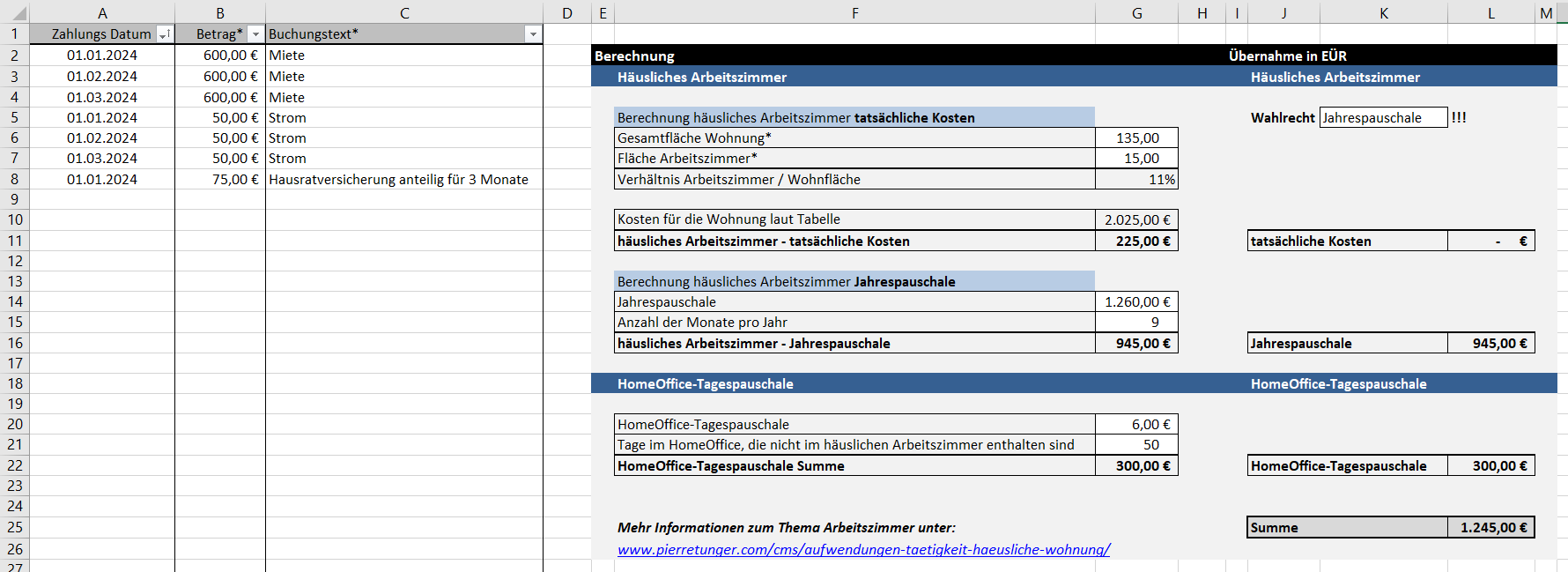1568x572 pixels.
Task: Open the Buchungstext filter dropdown
Action: pos(532,34)
